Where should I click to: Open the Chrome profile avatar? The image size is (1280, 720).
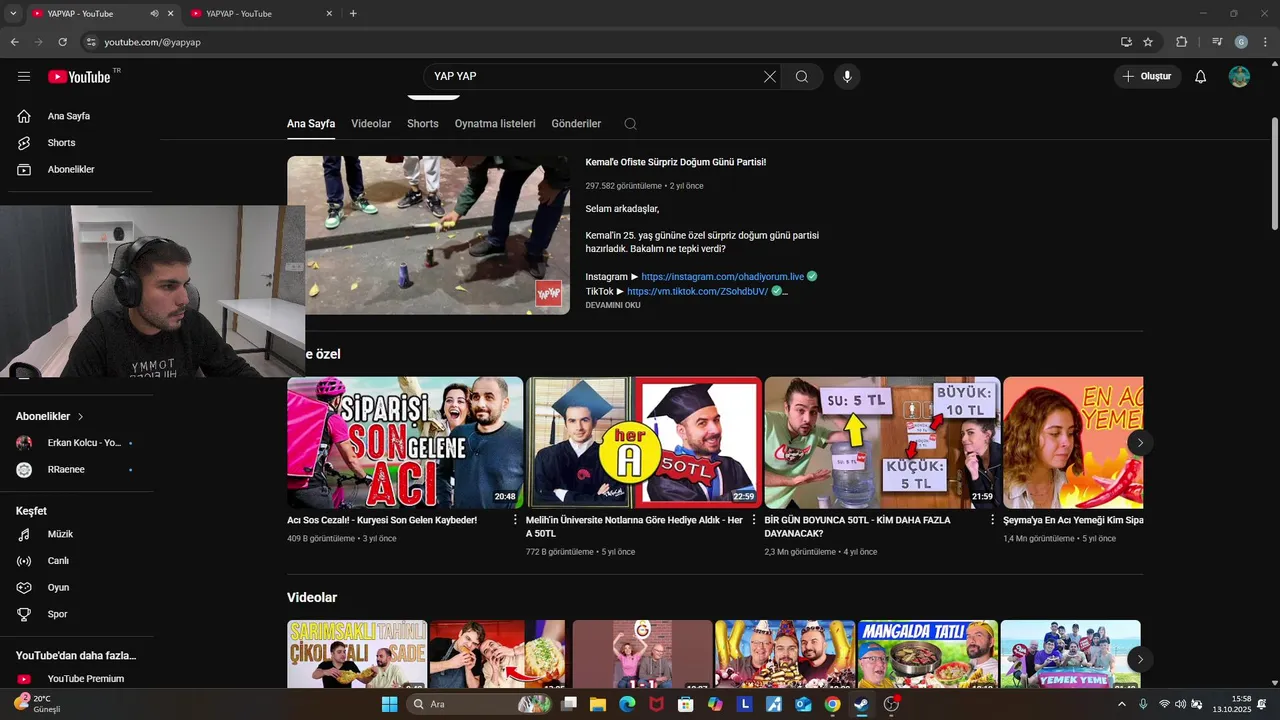pyautogui.click(x=1241, y=42)
